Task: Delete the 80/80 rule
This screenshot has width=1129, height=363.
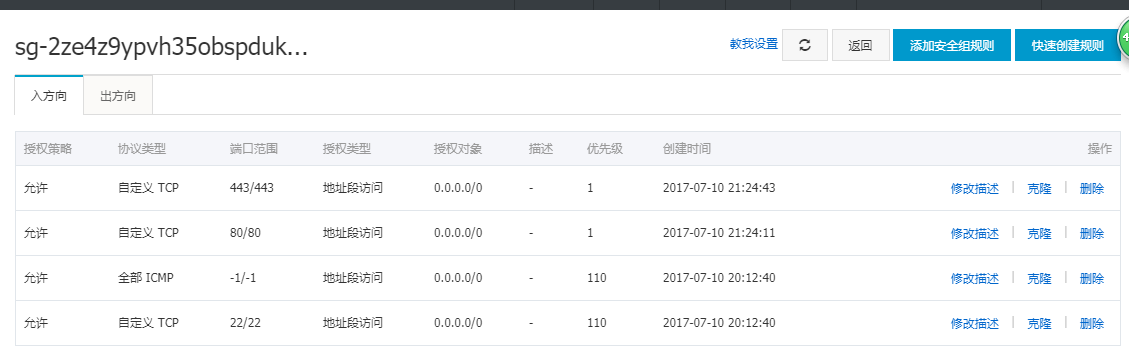Action: [x=1092, y=233]
